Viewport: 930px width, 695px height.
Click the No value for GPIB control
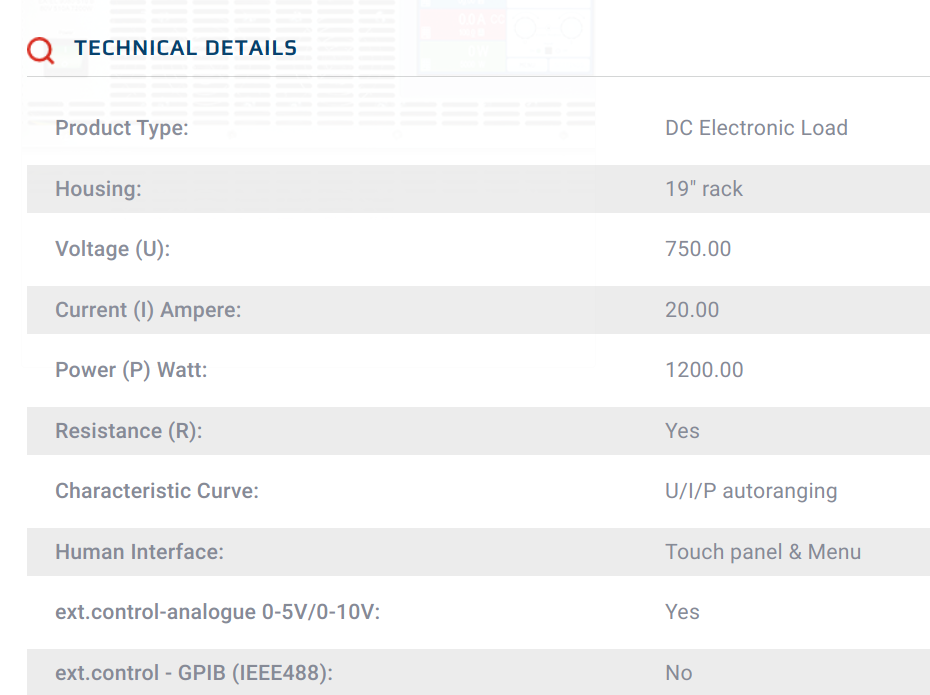[x=679, y=673]
